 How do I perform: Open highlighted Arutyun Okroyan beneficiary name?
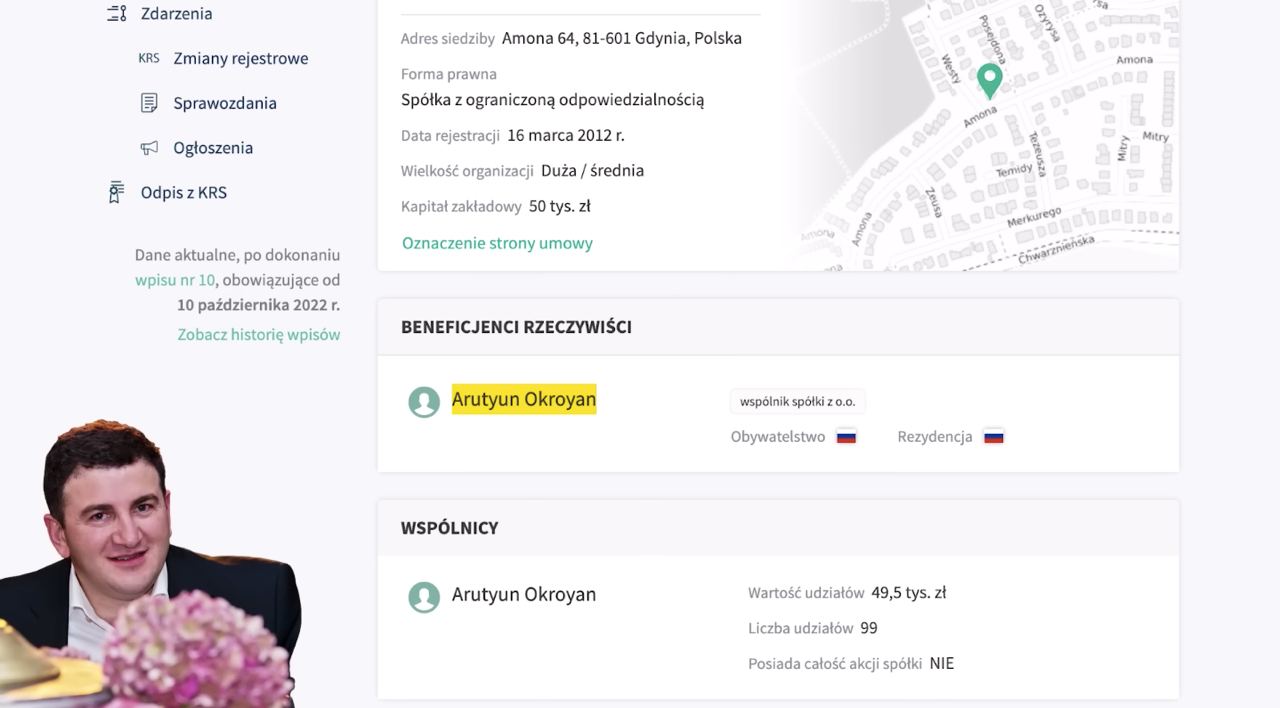click(523, 399)
